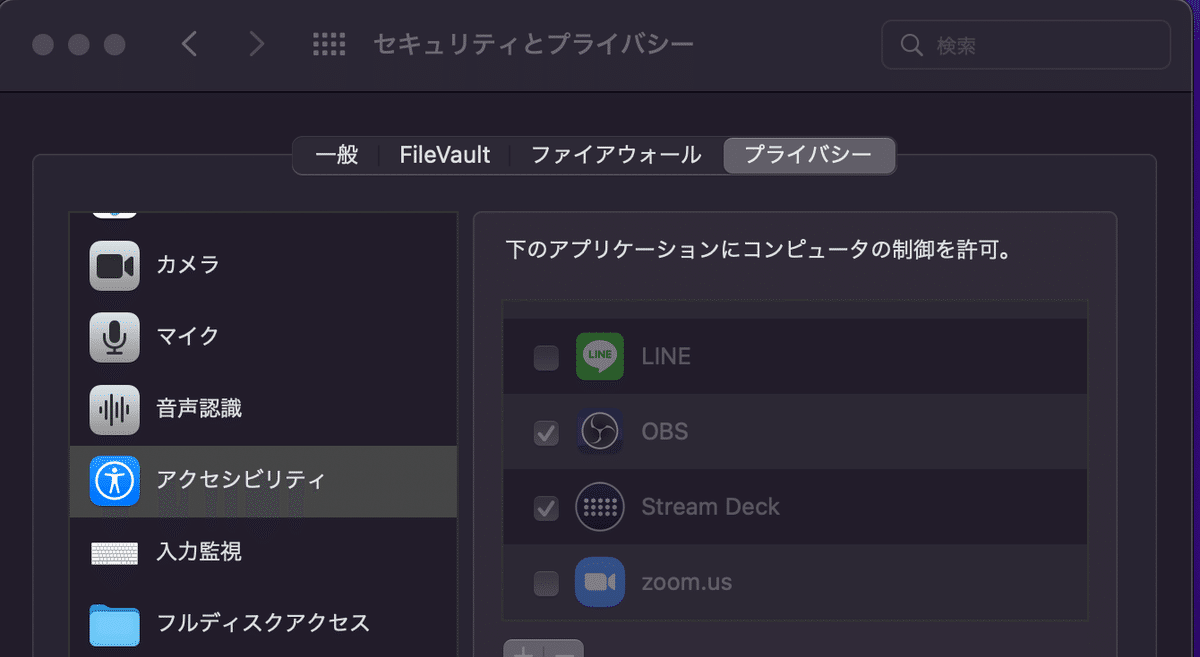Viewport: 1200px width, 657px height.
Task: Open the show-all grid icon in toolbar
Action: coord(329,44)
